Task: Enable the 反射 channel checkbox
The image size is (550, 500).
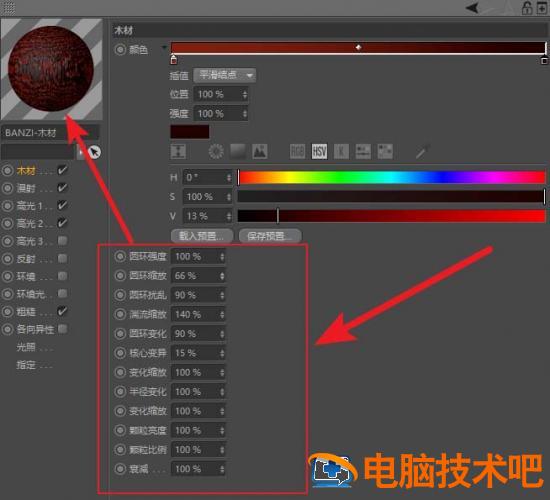Action: pos(62,259)
